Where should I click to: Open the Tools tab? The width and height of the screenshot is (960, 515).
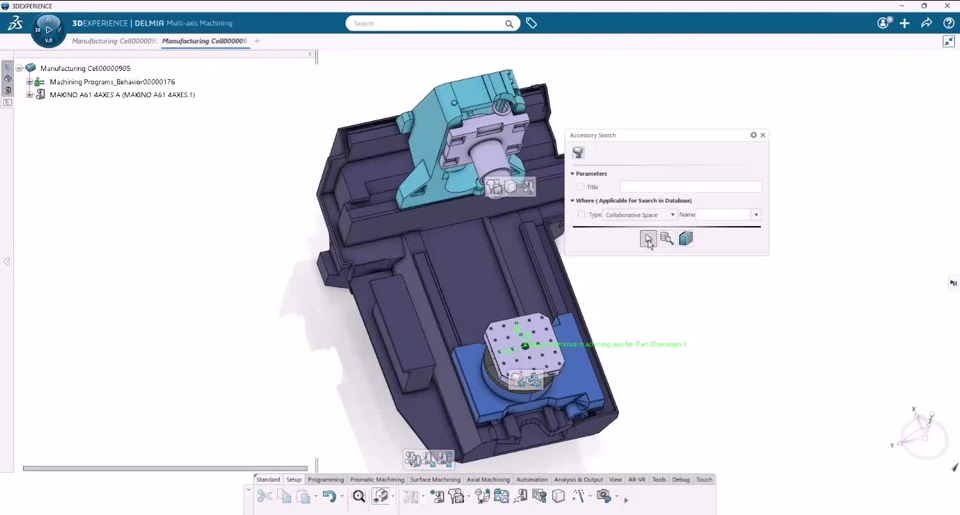[x=659, y=479]
